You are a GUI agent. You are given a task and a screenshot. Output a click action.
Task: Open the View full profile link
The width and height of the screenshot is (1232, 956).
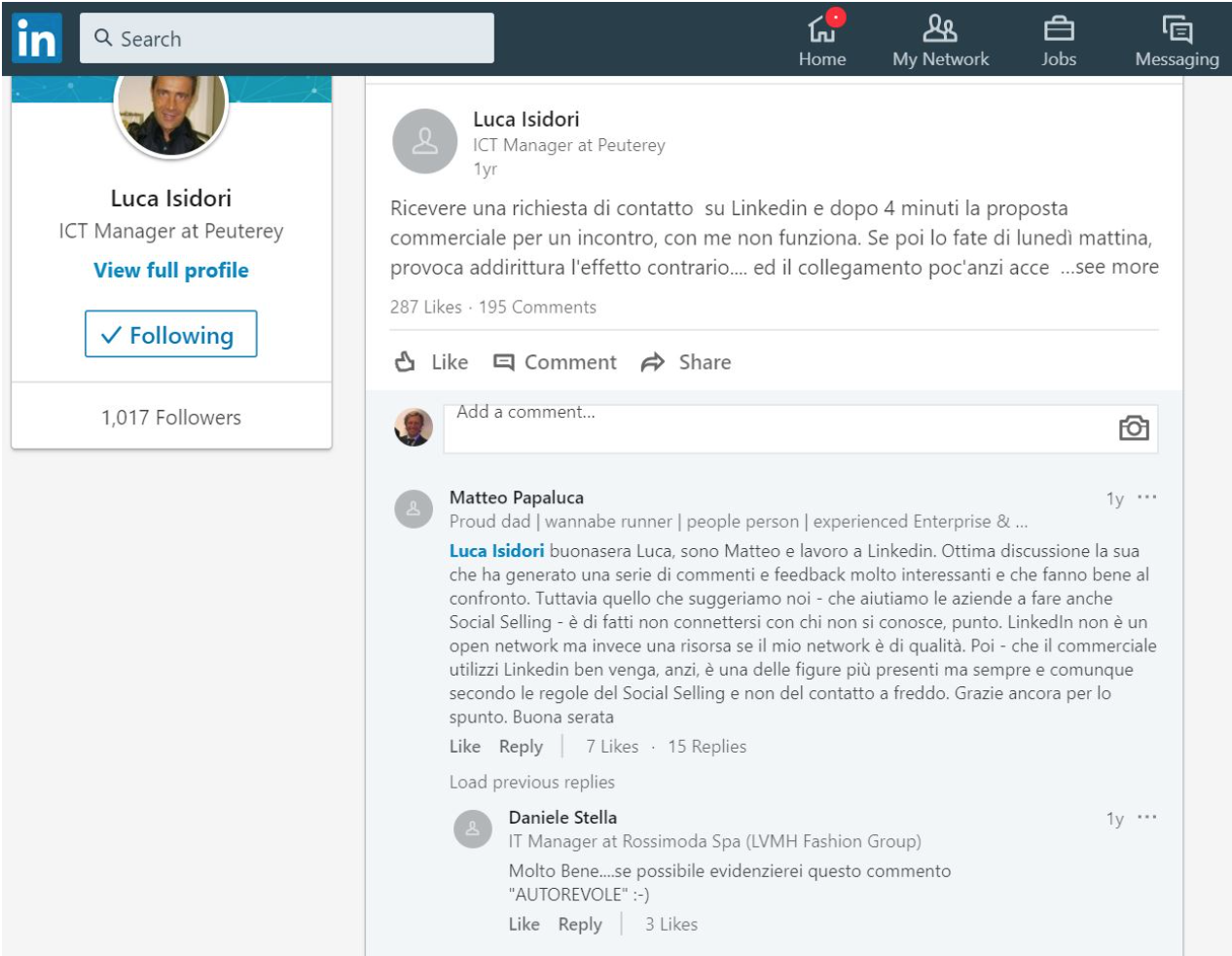171,271
